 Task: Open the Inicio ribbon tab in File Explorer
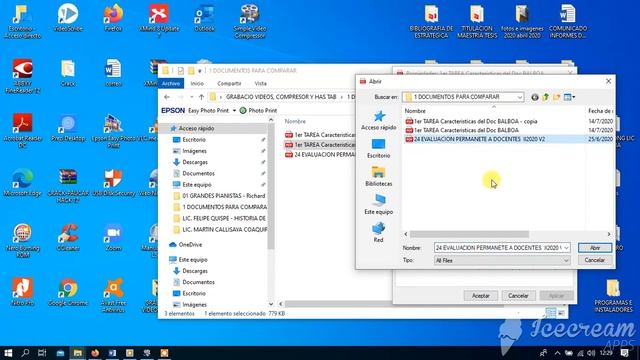click(197, 83)
